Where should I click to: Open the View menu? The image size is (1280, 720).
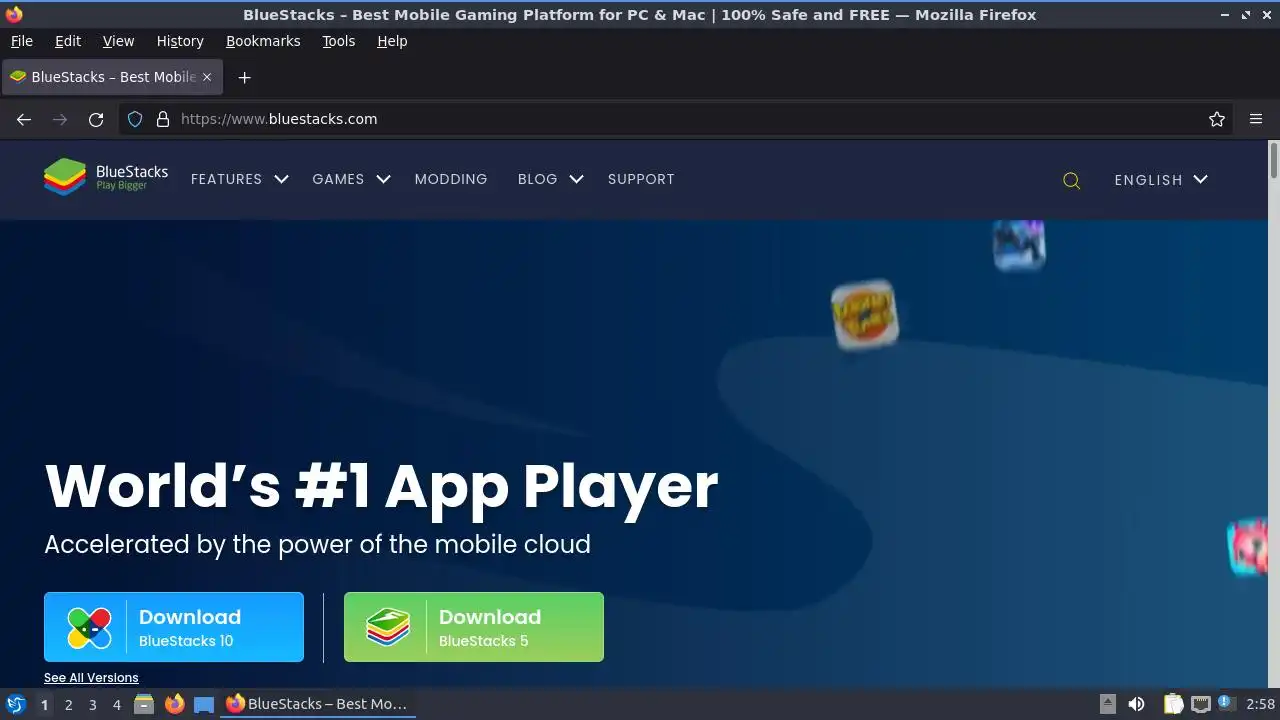click(118, 41)
